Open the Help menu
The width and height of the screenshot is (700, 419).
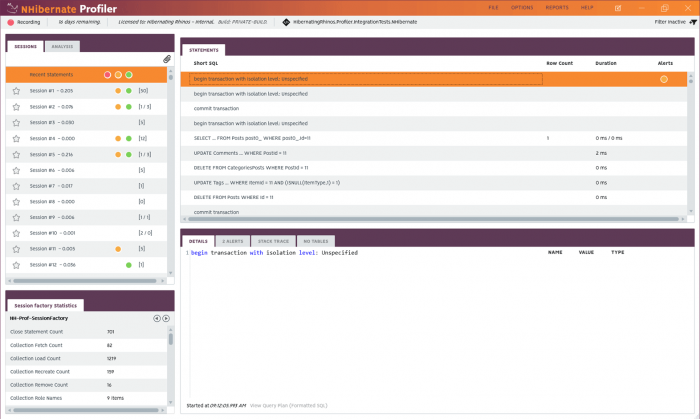click(587, 8)
